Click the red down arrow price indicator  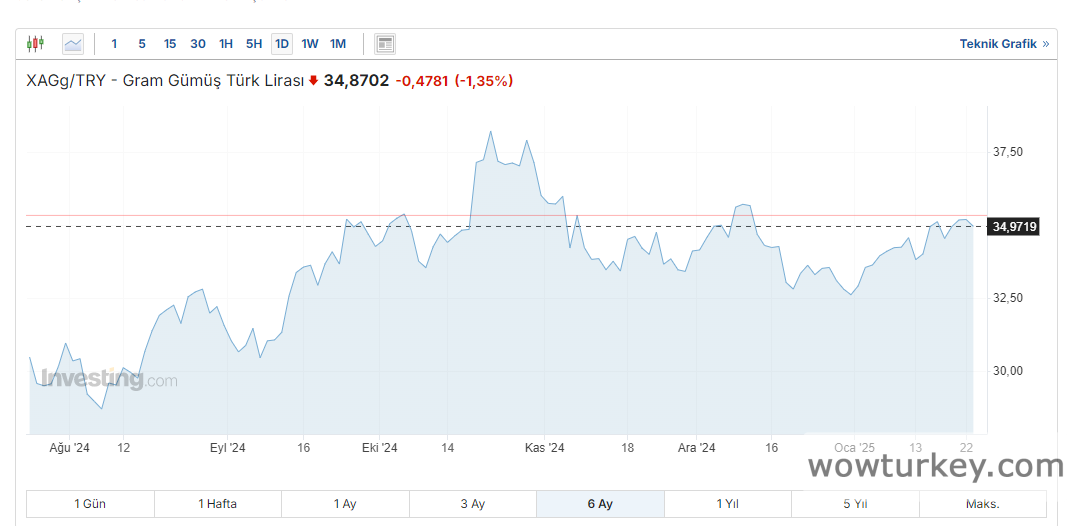[313, 81]
